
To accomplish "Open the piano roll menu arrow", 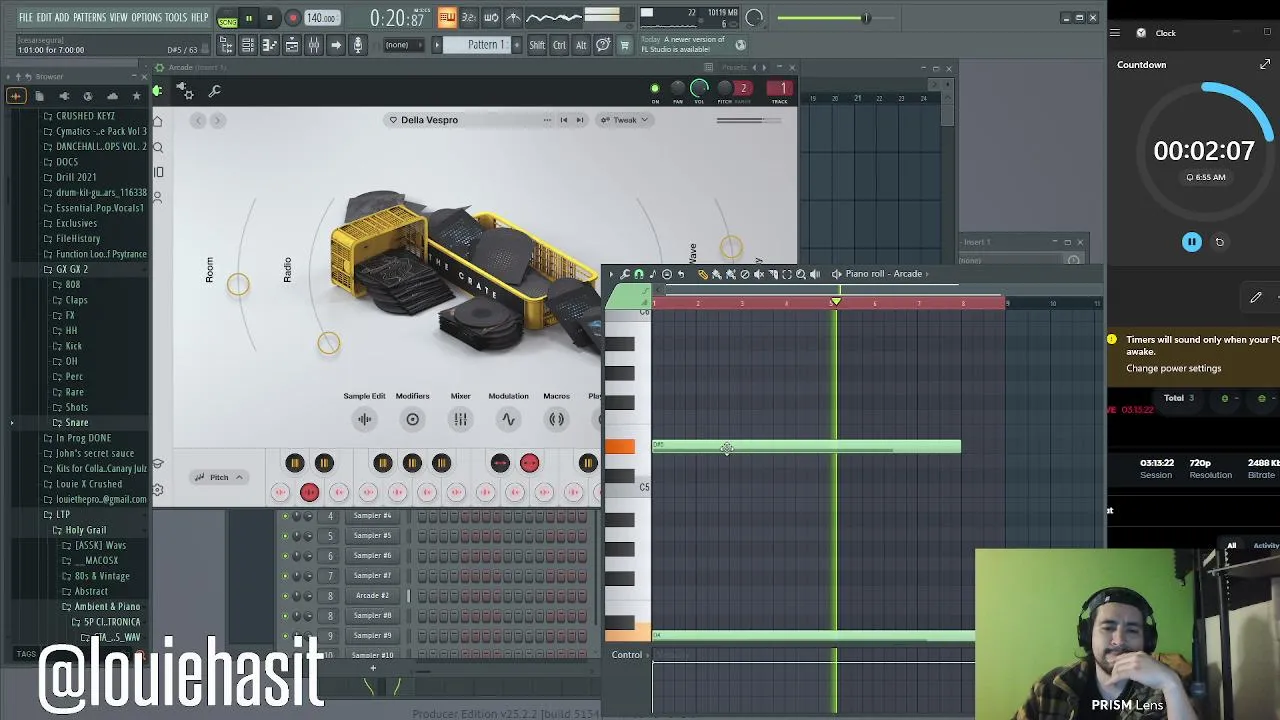I will click(611, 274).
